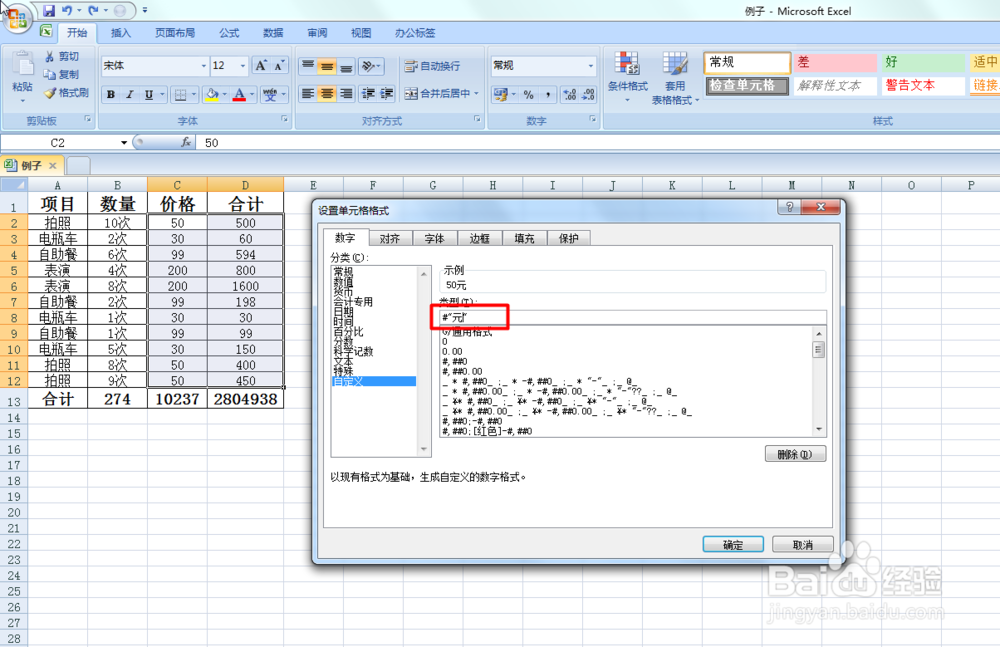Decrease the indent
Viewport: 1000px width, 647px height.
coord(368,94)
